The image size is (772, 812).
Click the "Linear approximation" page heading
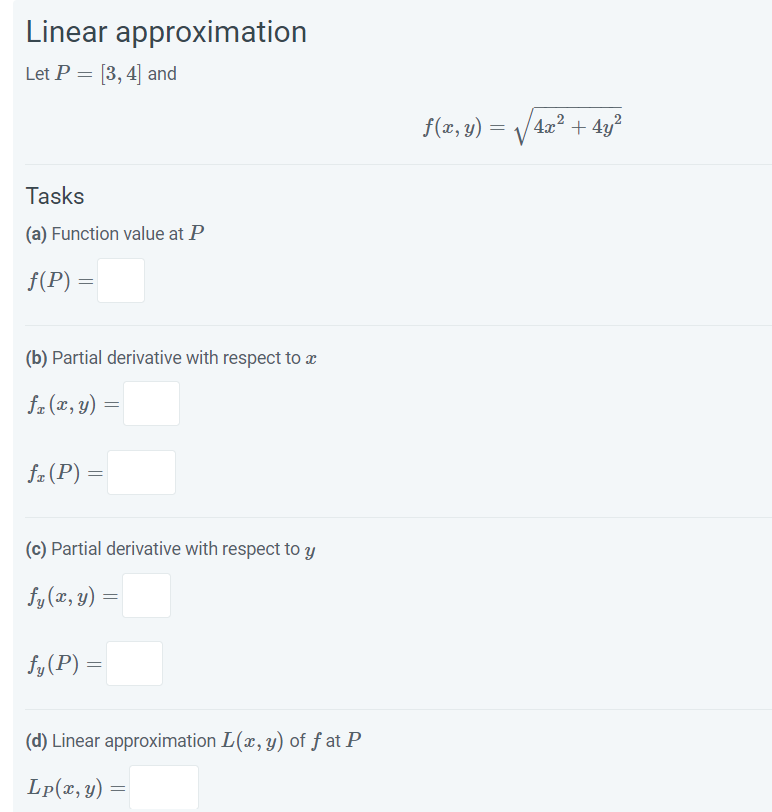(x=166, y=32)
